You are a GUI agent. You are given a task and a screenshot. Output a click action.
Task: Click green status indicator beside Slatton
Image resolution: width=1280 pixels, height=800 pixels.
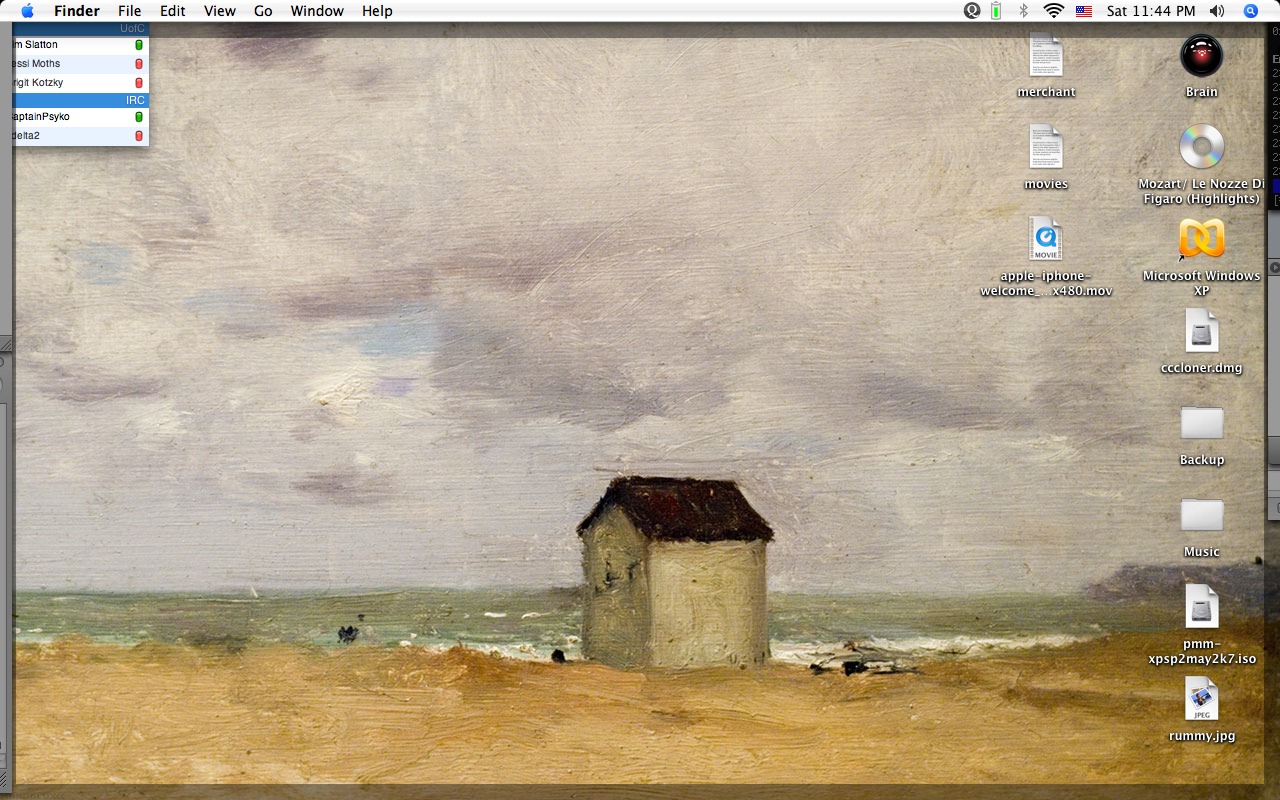point(139,45)
